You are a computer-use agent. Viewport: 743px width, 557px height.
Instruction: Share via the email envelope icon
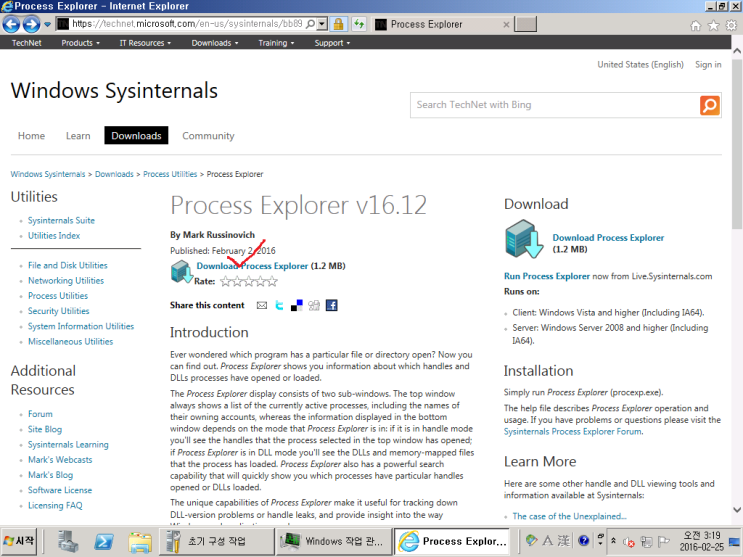(262, 305)
